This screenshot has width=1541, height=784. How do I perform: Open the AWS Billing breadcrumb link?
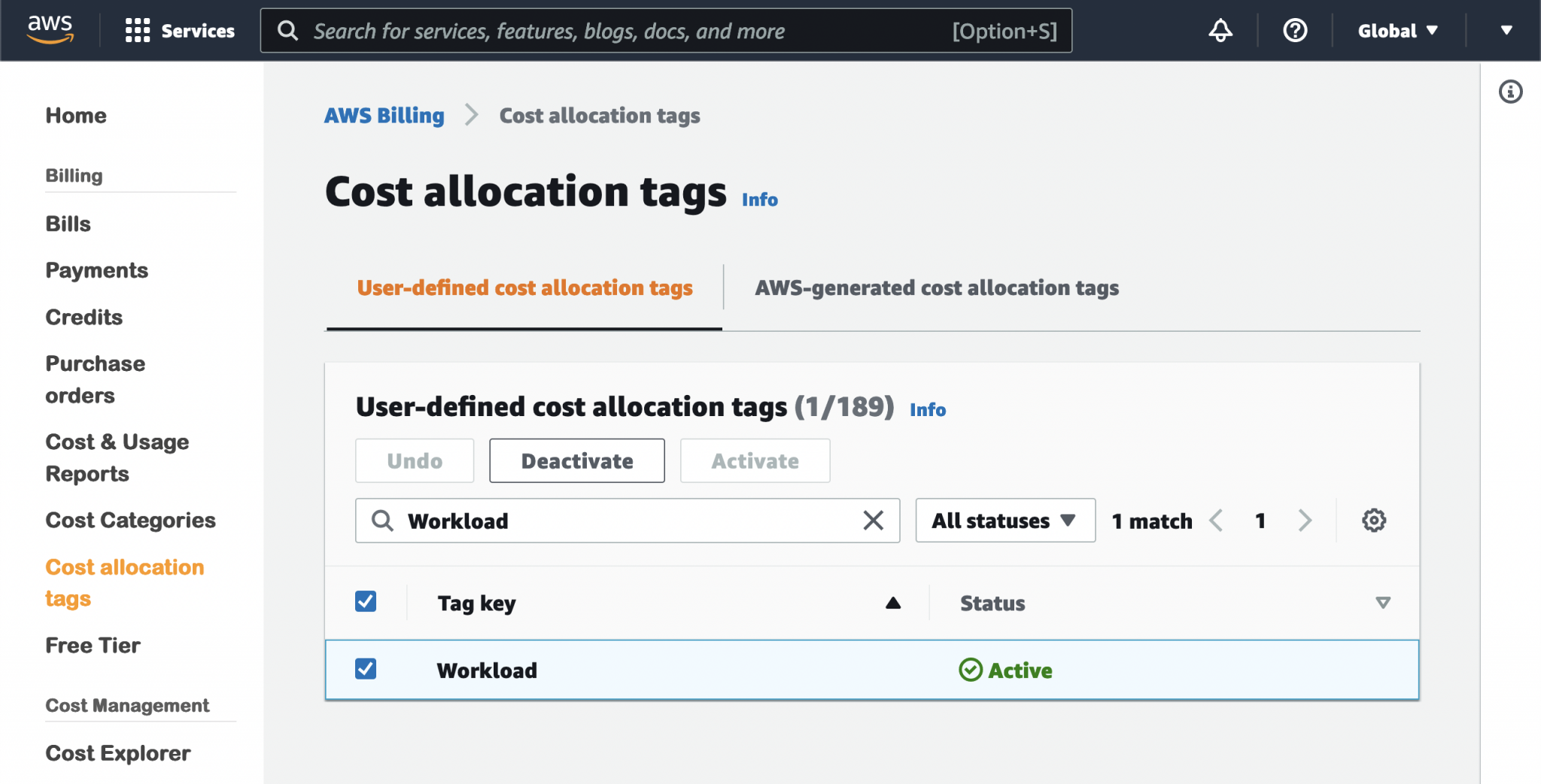click(384, 115)
